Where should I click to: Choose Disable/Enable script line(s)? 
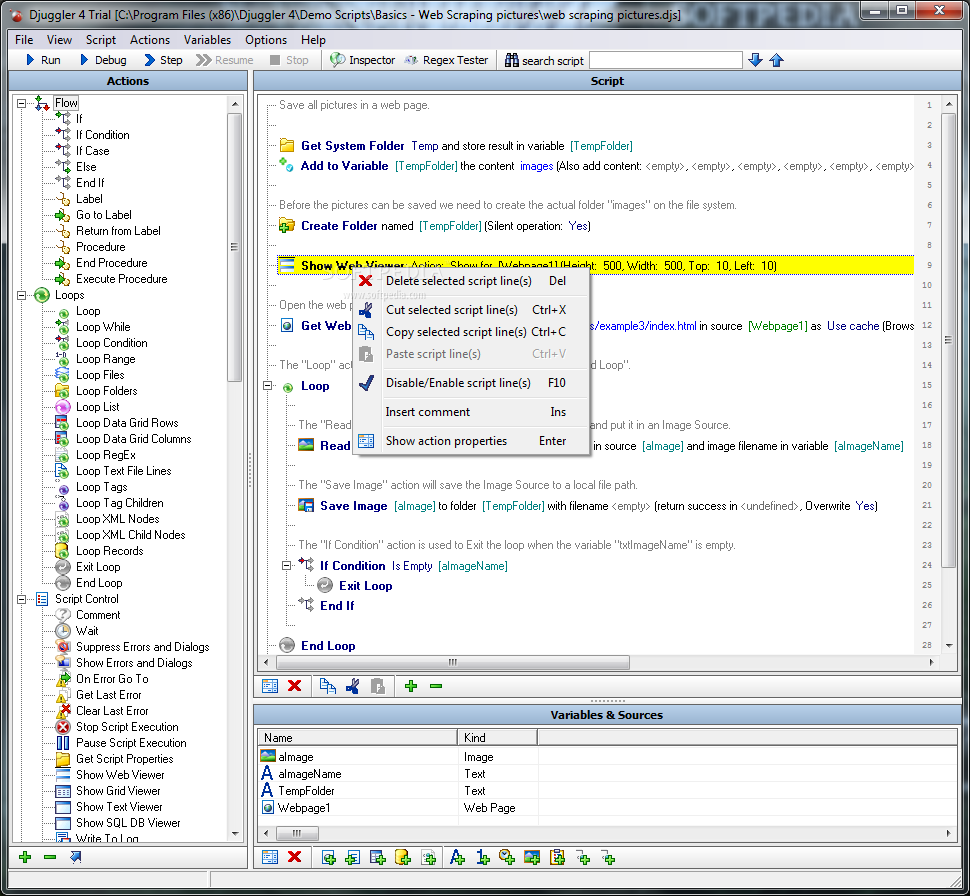pos(471,383)
